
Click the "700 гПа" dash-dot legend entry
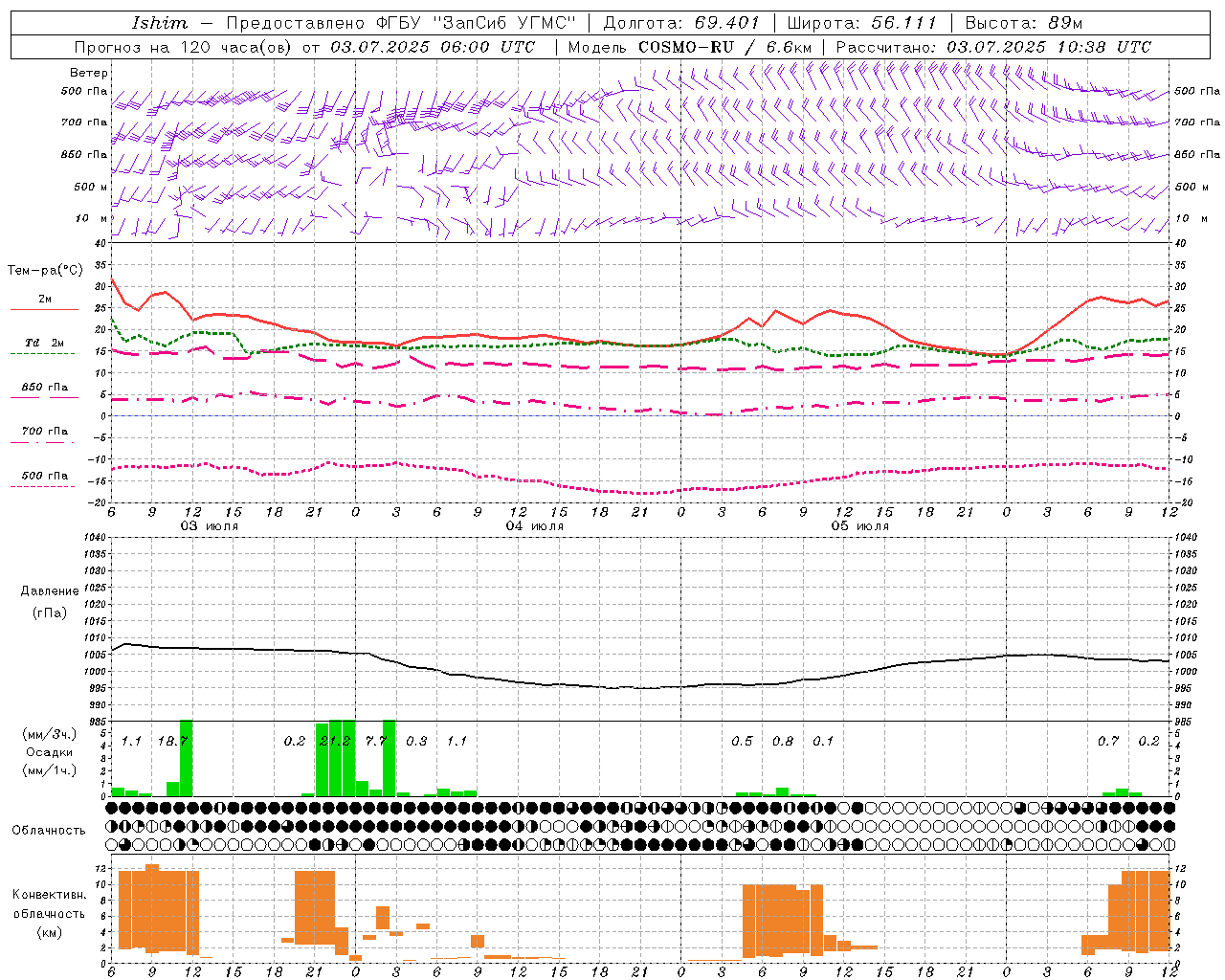click(45, 433)
